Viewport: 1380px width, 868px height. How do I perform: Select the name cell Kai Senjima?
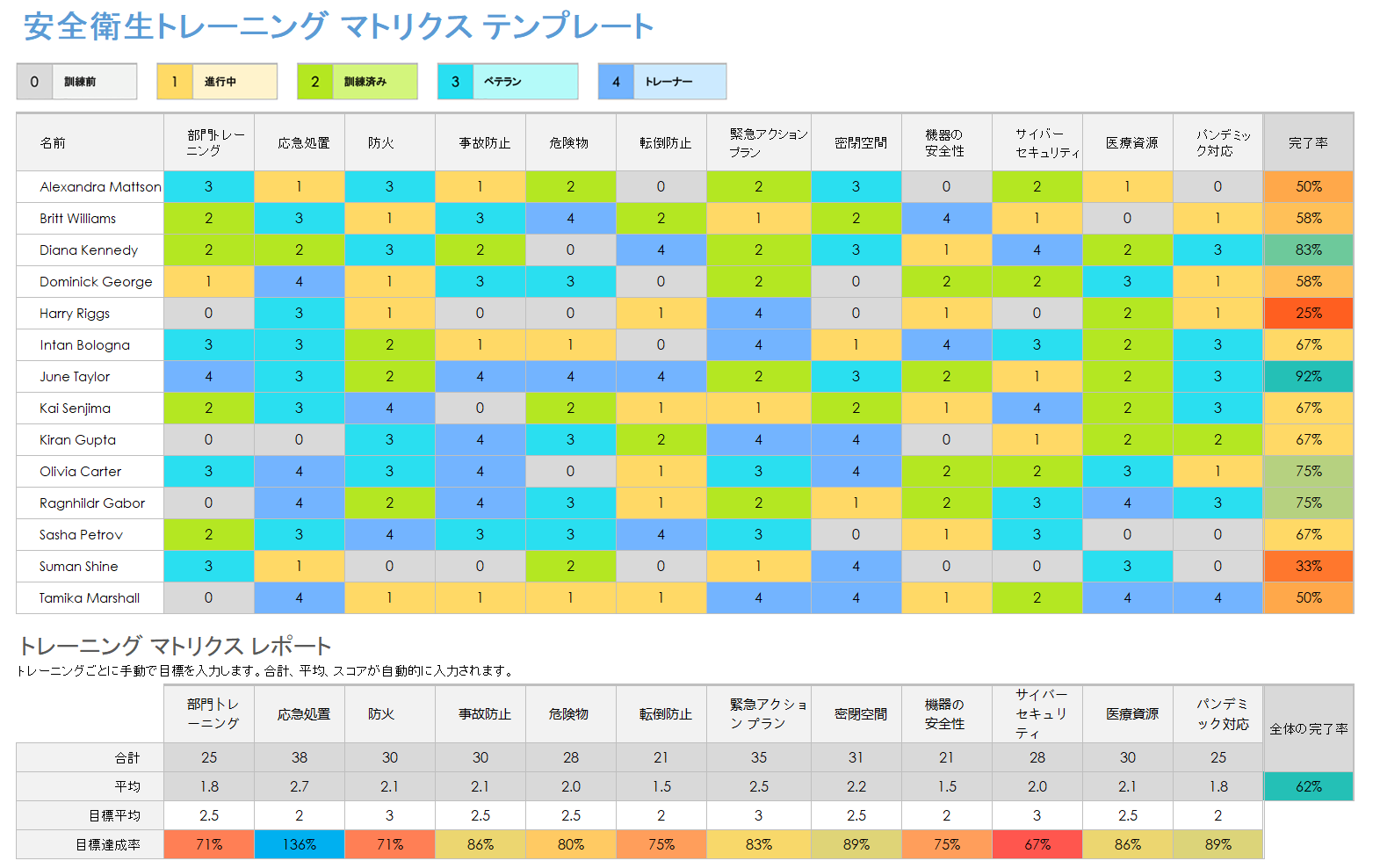(x=90, y=408)
